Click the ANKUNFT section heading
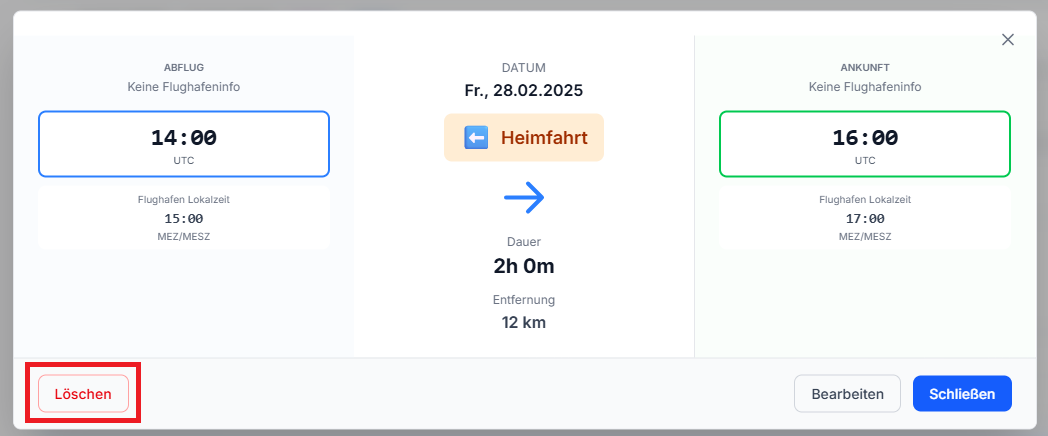 (865, 68)
